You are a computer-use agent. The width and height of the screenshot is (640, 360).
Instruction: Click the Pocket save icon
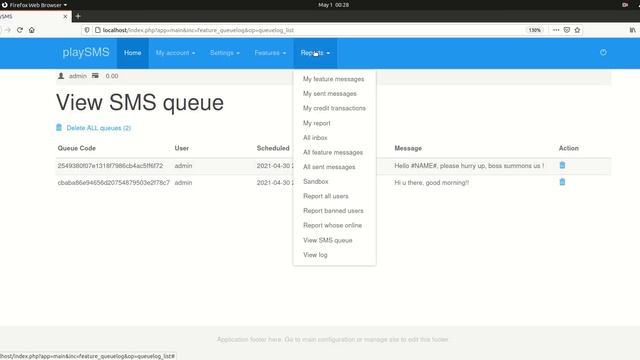click(x=567, y=30)
